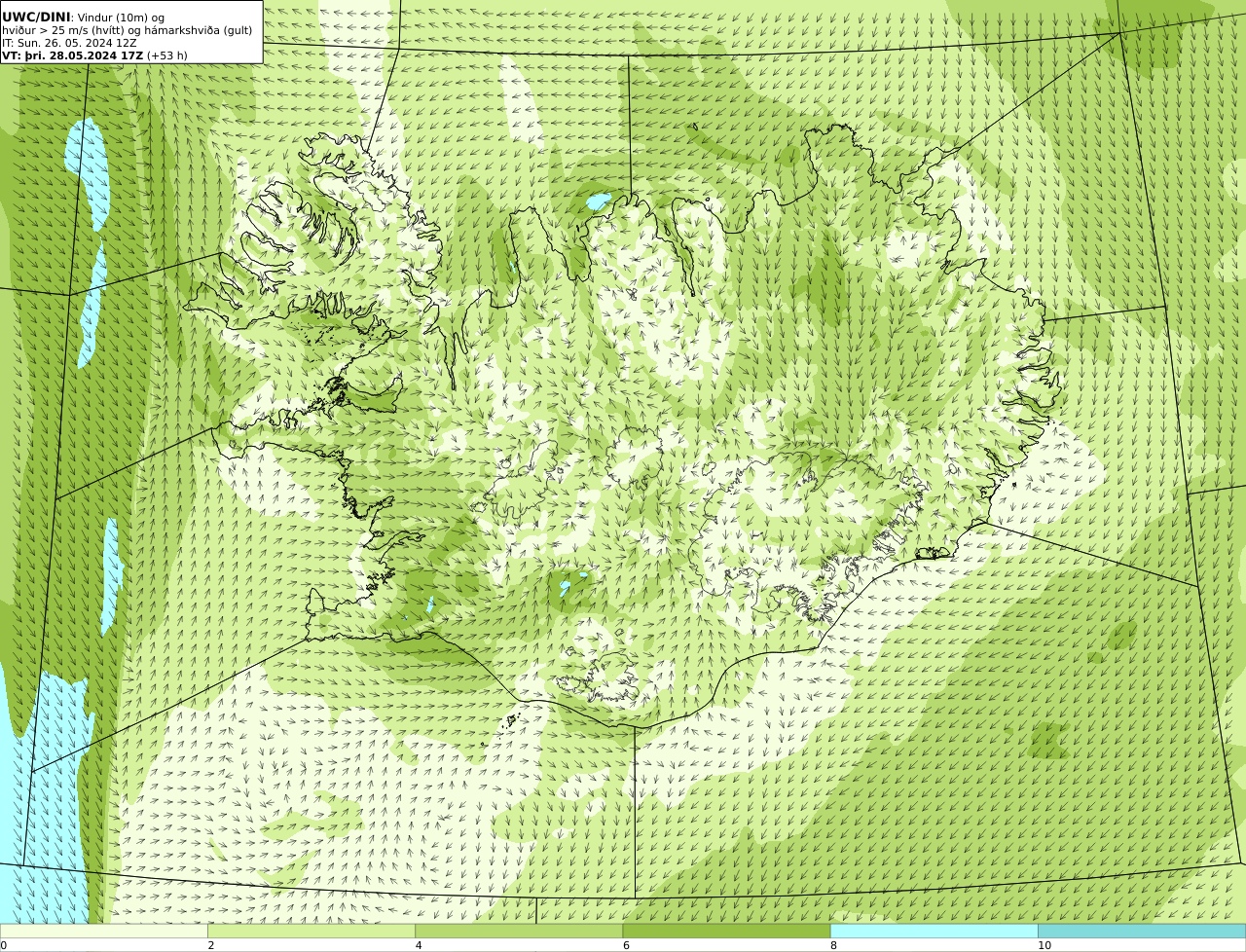Screen dimensions: 1246x952
Task: Click the '10' tick label on the color scale
Action: tap(1044, 945)
